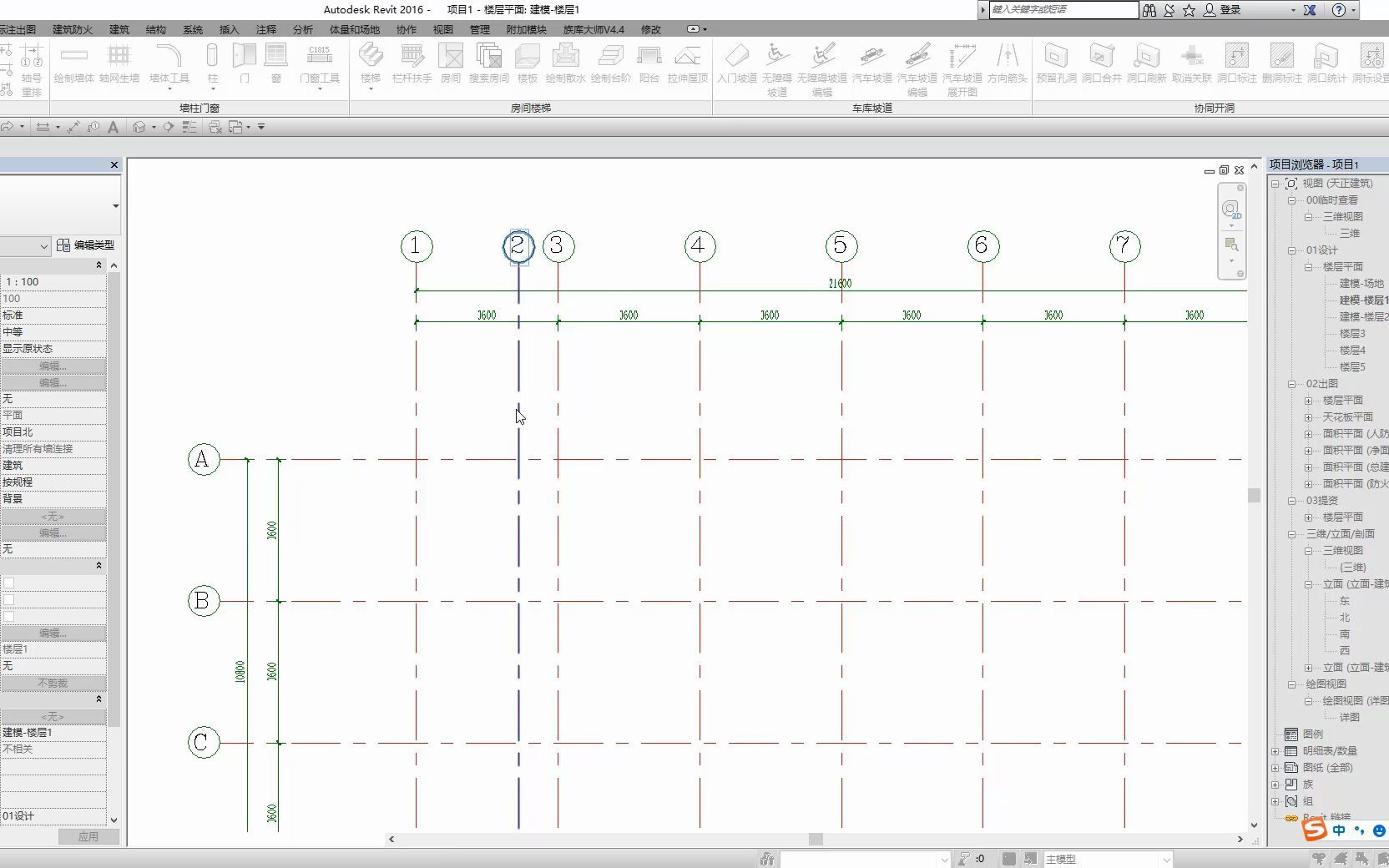Open the 结构 ribbon tab
Image resolution: width=1389 pixels, height=868 pixels.
coord(156,29)
